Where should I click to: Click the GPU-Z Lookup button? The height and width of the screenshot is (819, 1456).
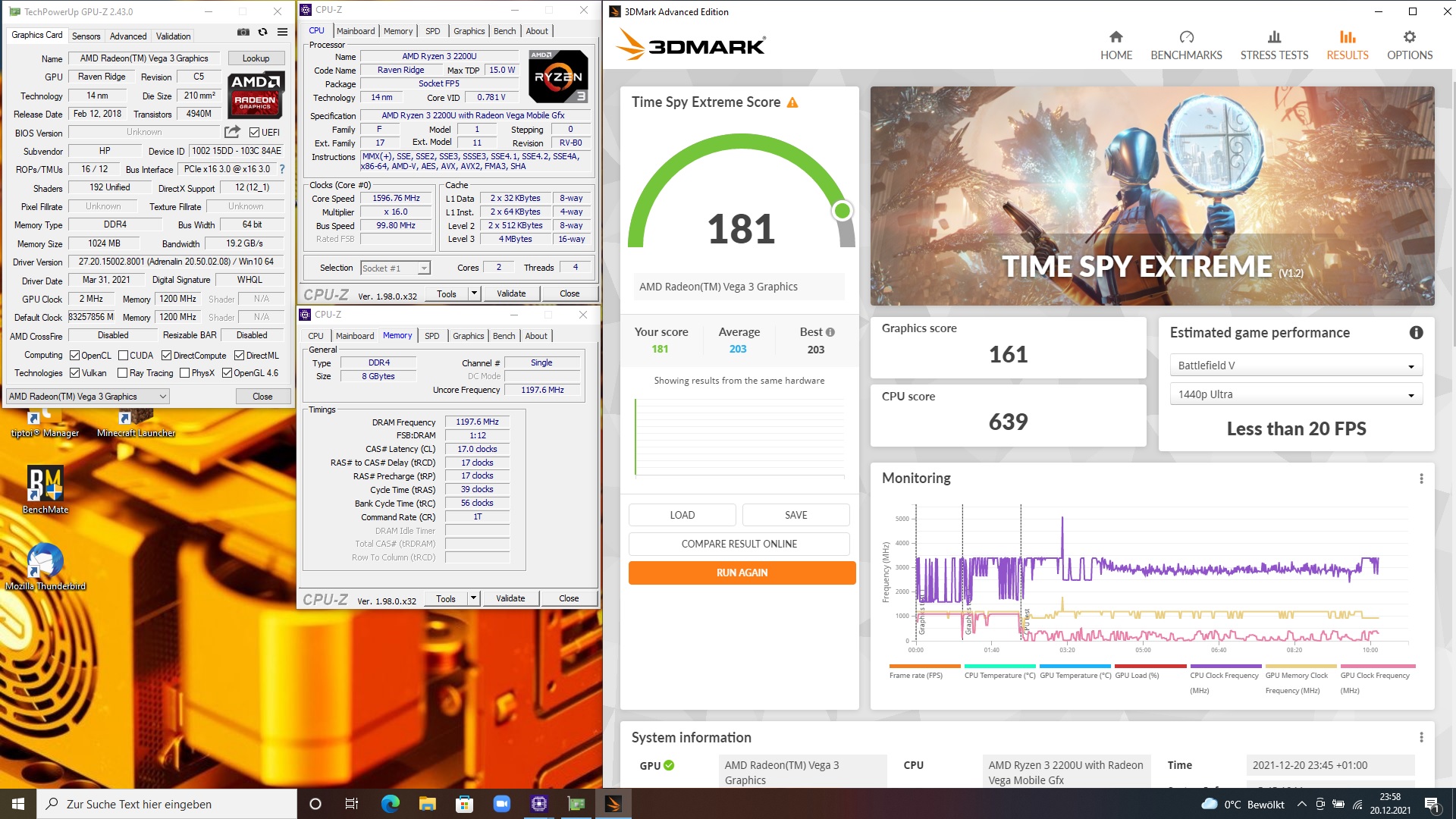tap(256, 58)
